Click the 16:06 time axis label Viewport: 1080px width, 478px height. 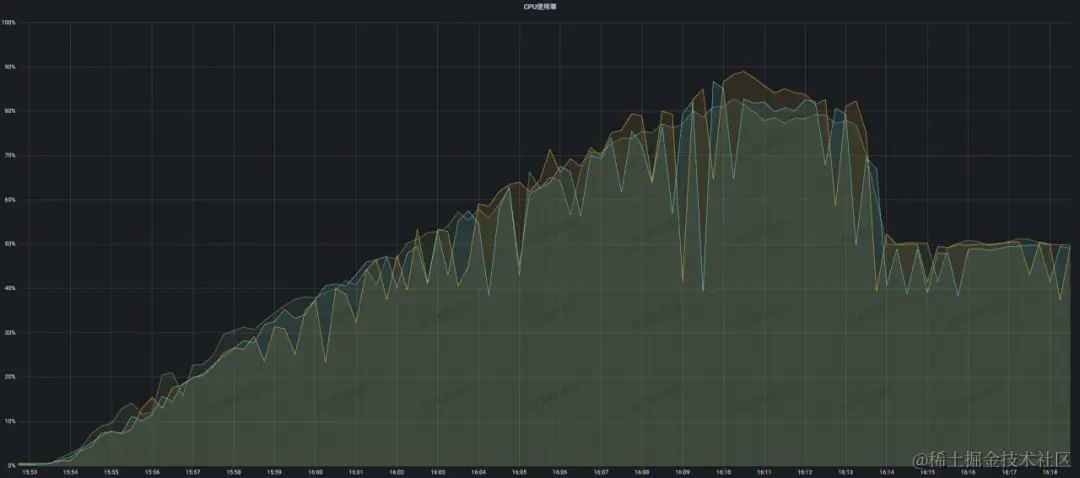click(561, 473)
